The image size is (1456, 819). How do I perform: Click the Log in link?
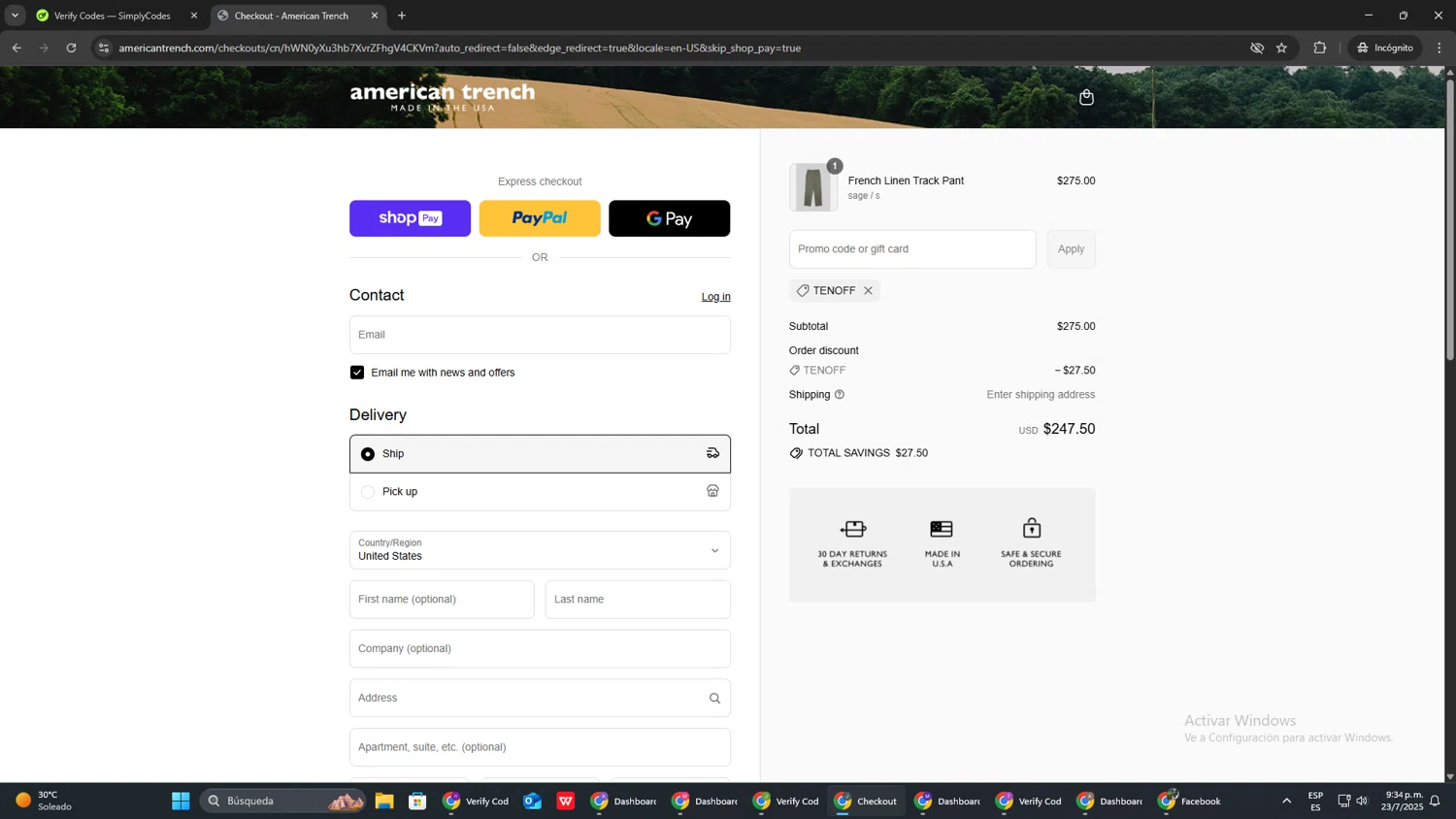point(716,297)
